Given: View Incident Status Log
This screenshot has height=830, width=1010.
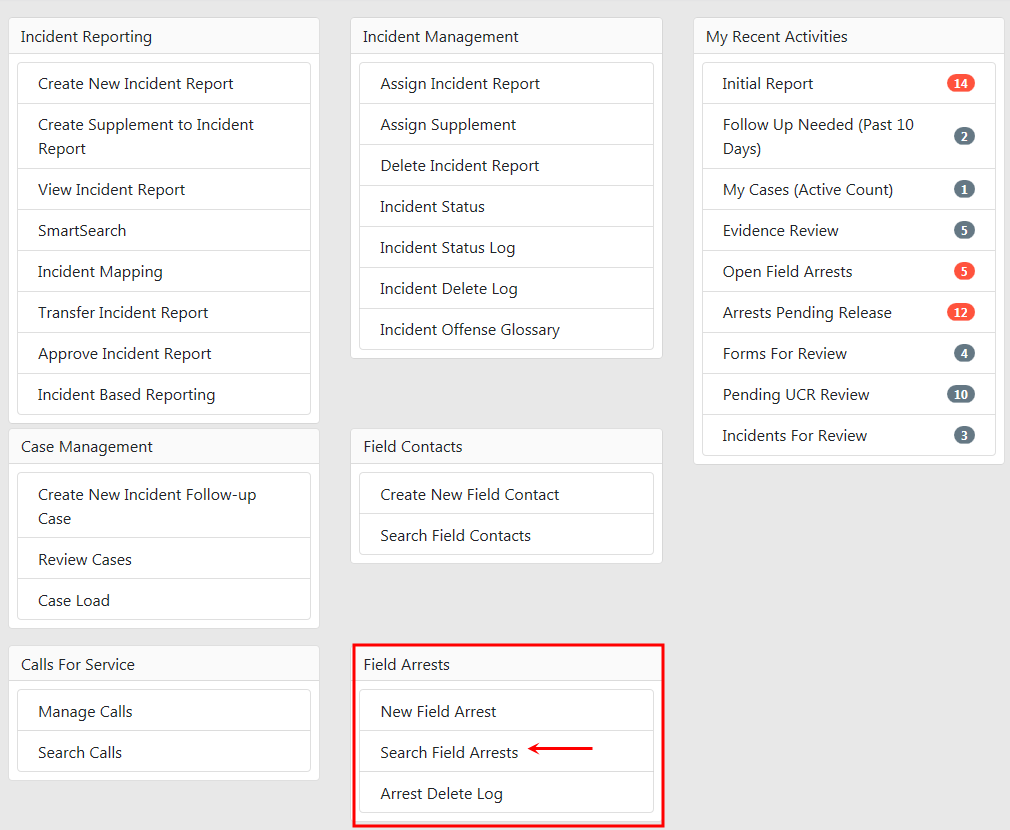Looking at the screenshot, I should coord(448,248).
